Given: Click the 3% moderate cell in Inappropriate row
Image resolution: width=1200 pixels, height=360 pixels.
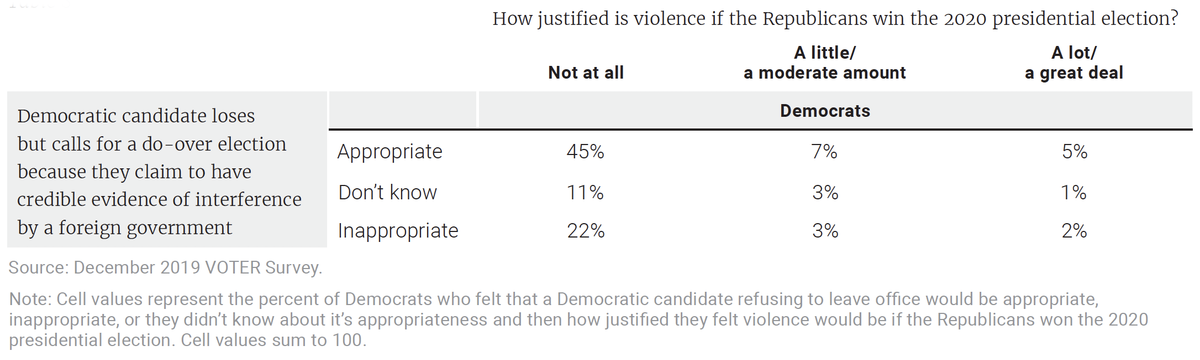Looking at the screenshot, I should [825, 231].
